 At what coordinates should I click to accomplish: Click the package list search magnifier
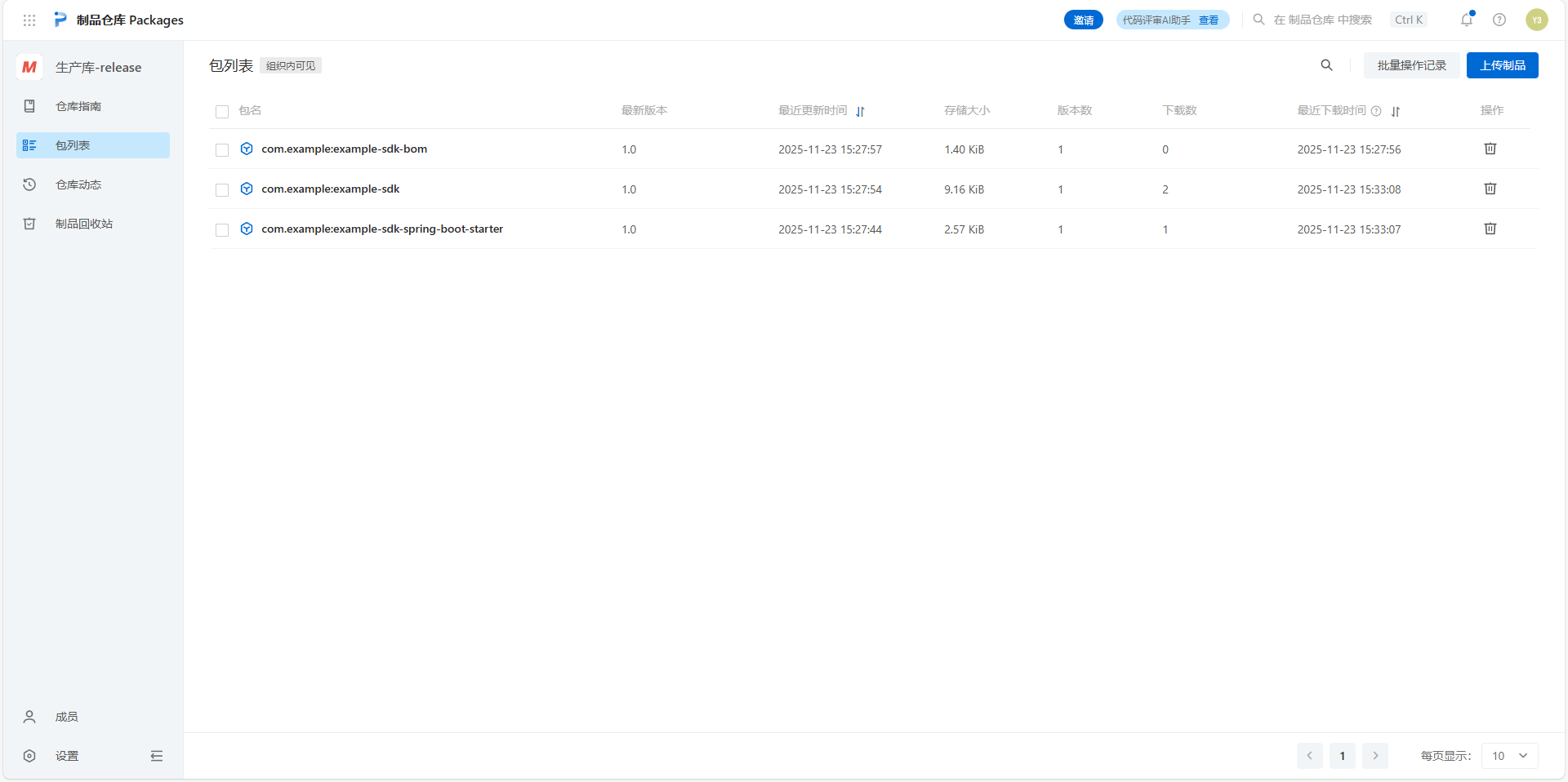tap(1327, 65)
